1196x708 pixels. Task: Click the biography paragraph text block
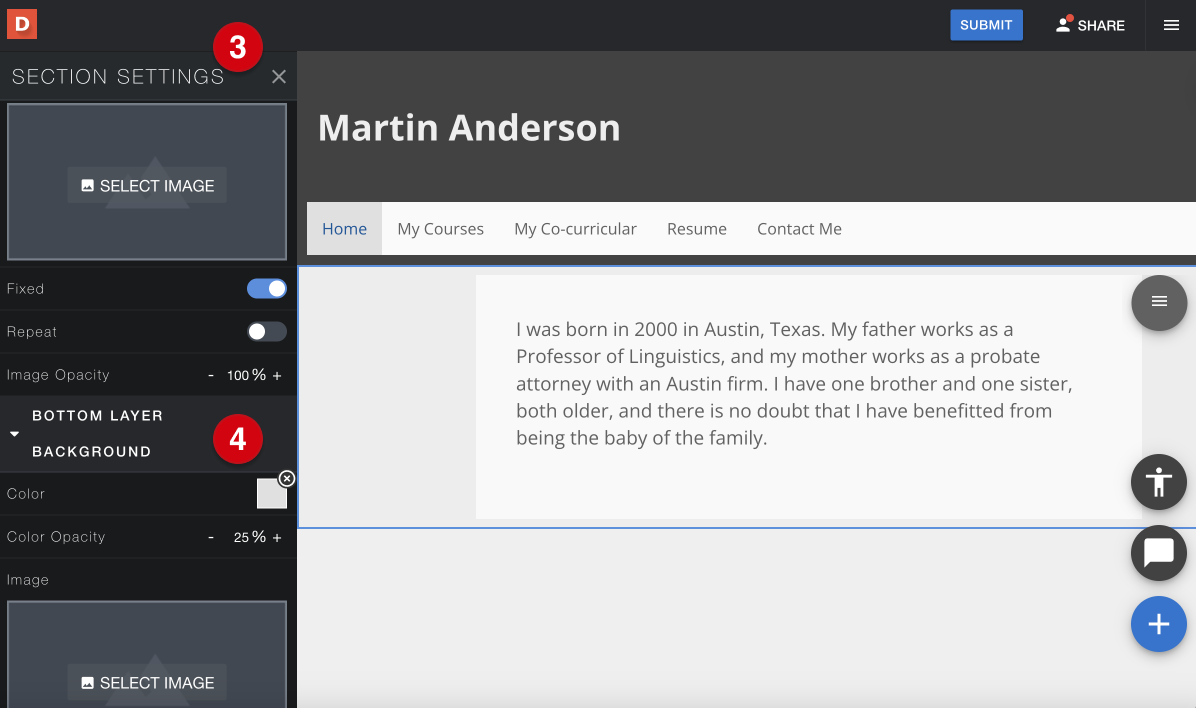(794, 384)
